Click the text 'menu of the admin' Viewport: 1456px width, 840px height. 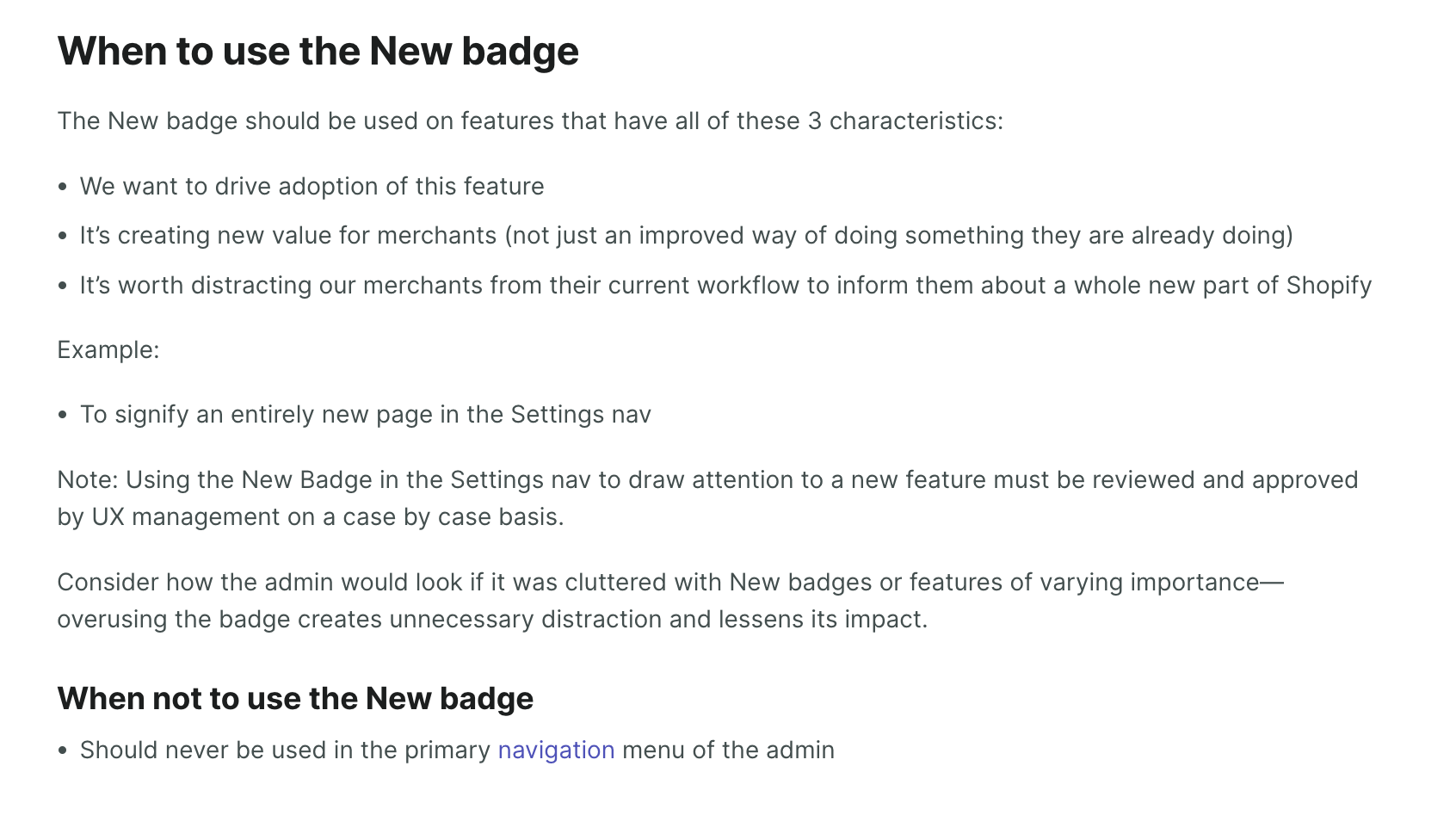pos(728,750)
